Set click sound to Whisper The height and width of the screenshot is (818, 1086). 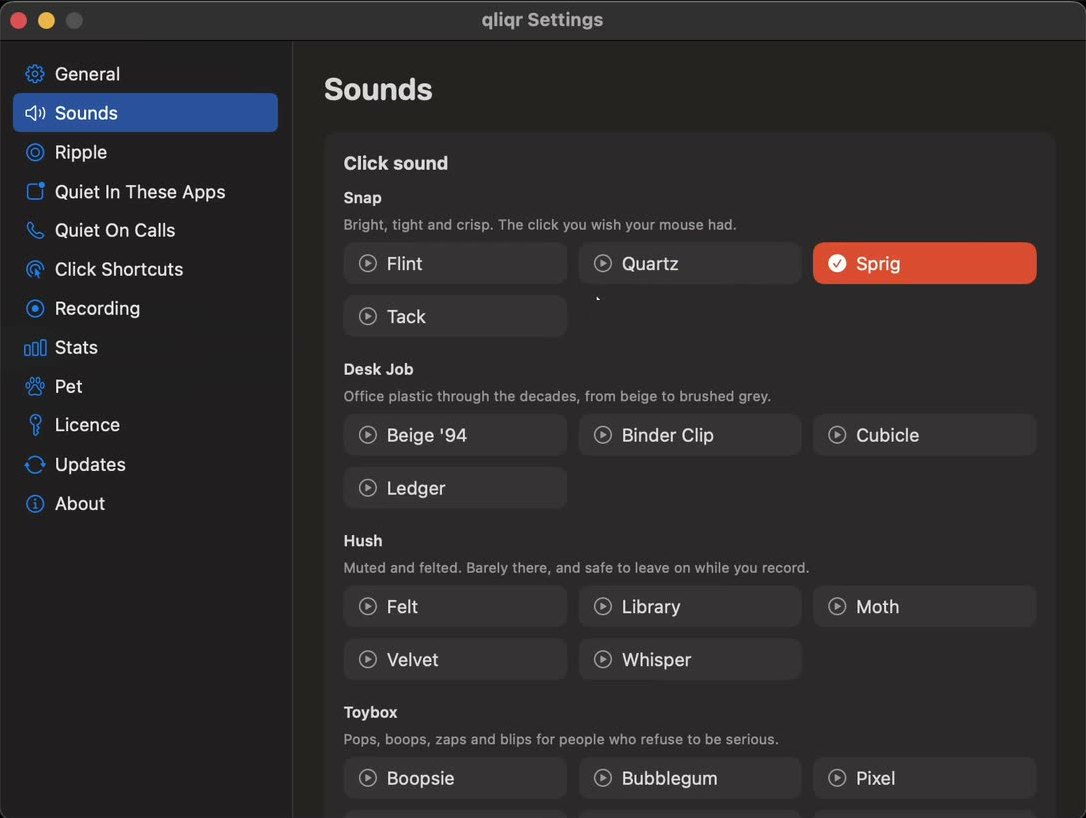(x=690, y=659)
